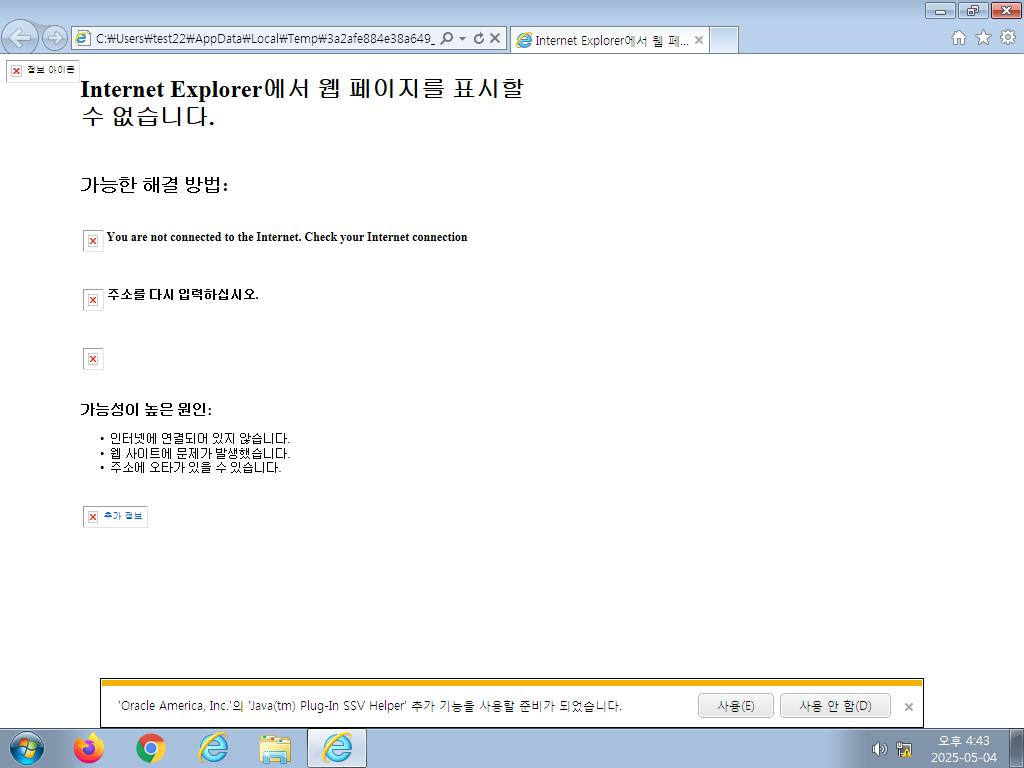Click broken image next to '주소를 다시 입력하십시오'
The height and width of the screenshot is (768, 1024).
click(x=93, y=300)
